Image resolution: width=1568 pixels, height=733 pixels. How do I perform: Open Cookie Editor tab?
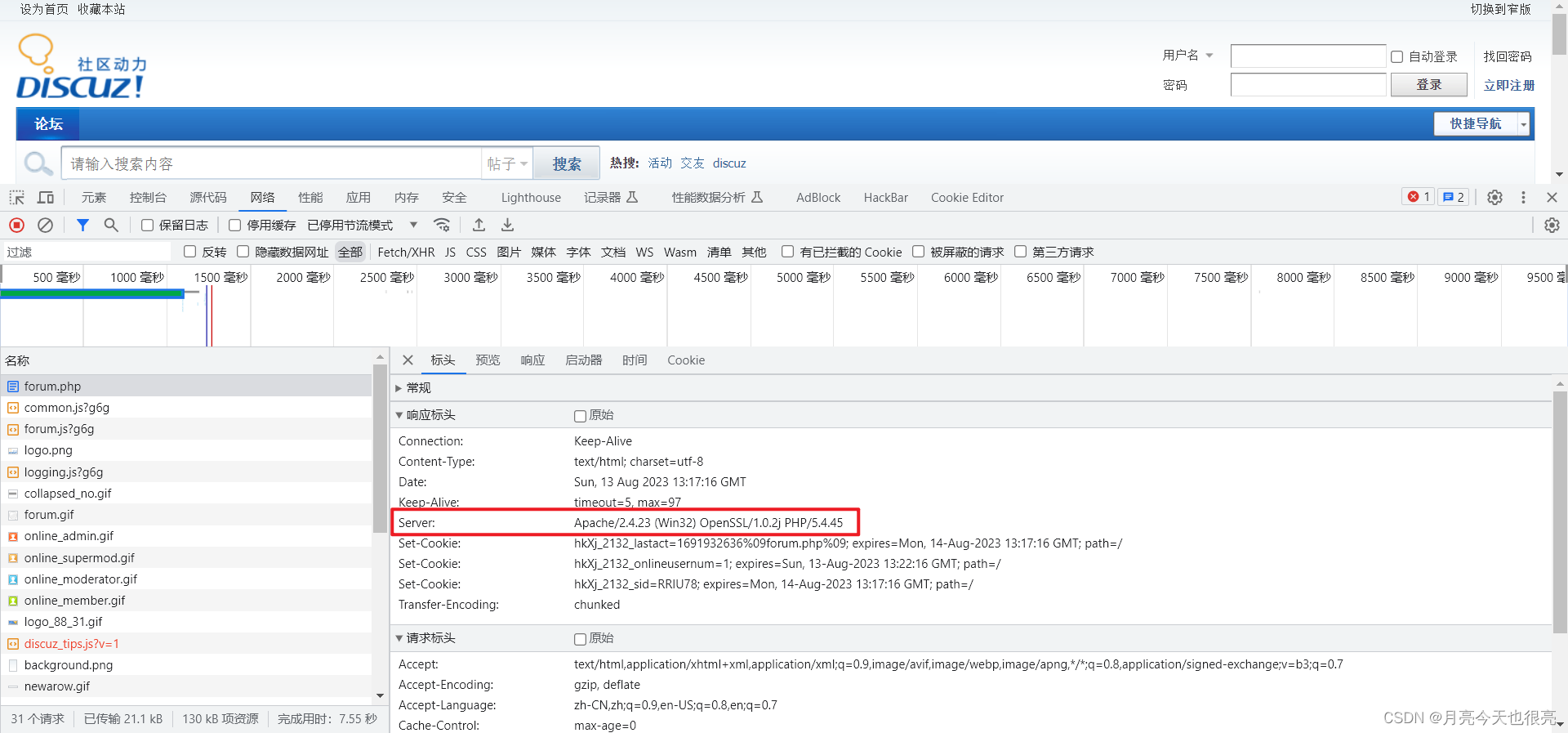pyautogui.click(x=967, y=198)
